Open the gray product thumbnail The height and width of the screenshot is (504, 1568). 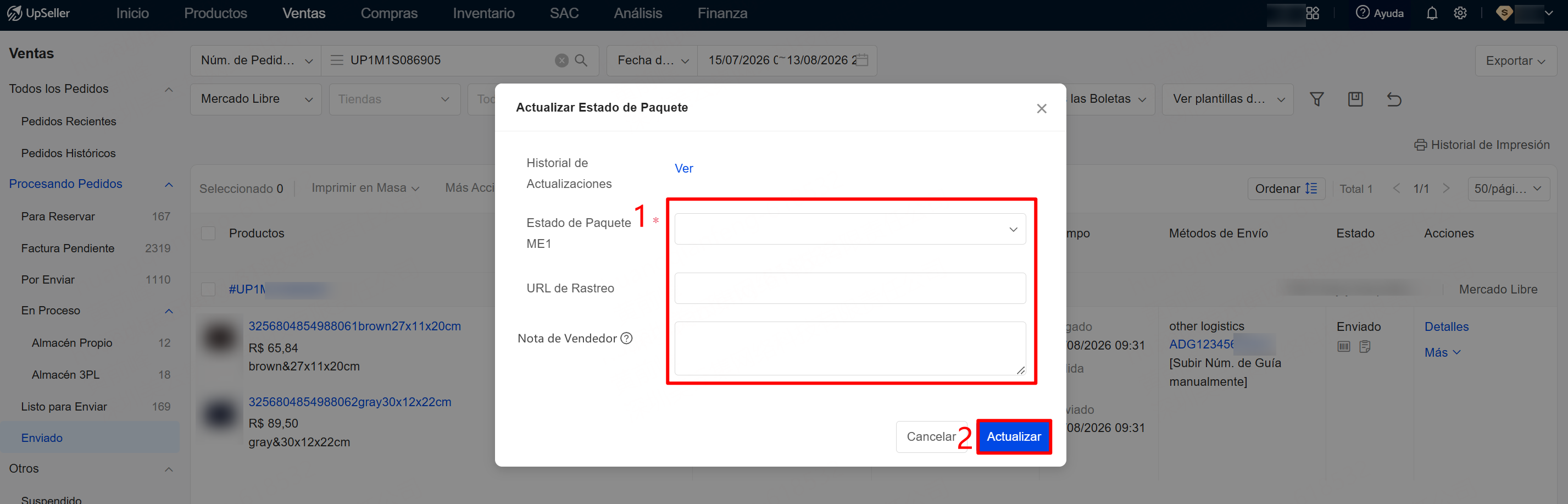point(220,413)
